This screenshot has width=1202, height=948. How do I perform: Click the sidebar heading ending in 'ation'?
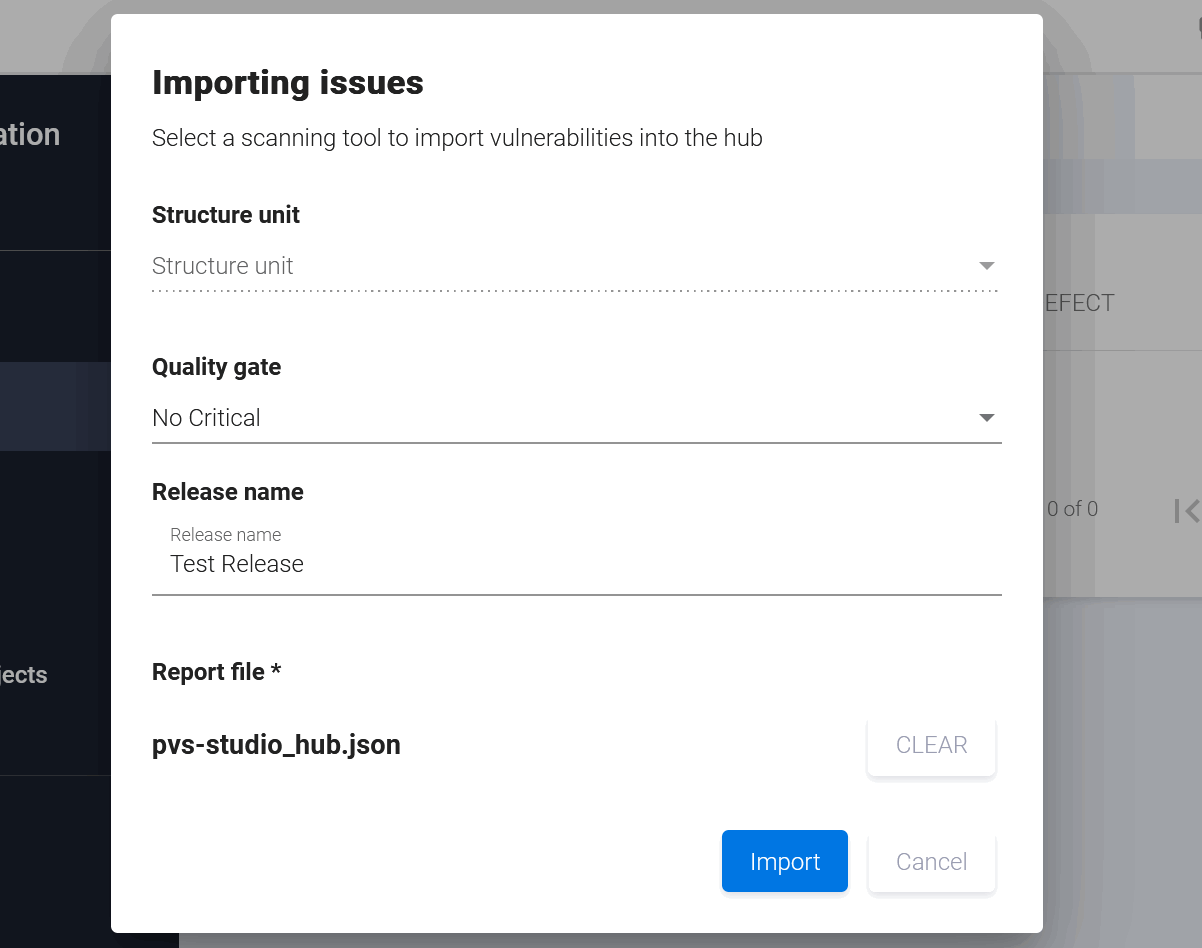(30, 135)
